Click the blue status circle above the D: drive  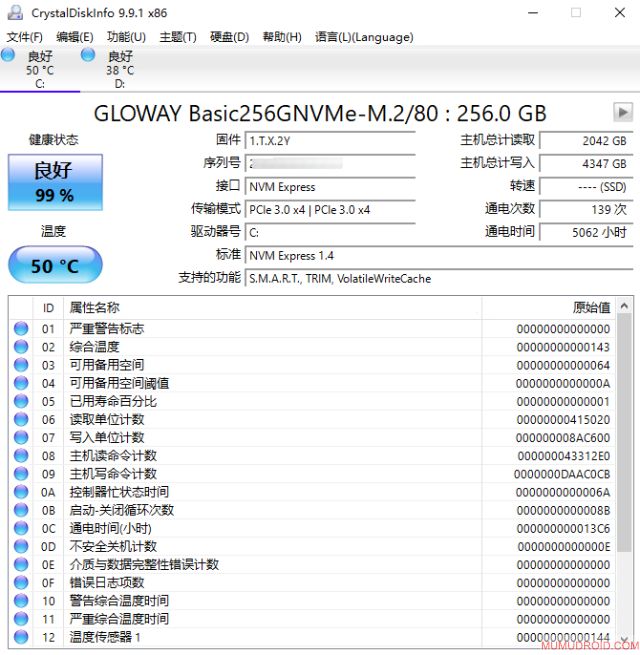pyautogui.click(x=88, y=55)
